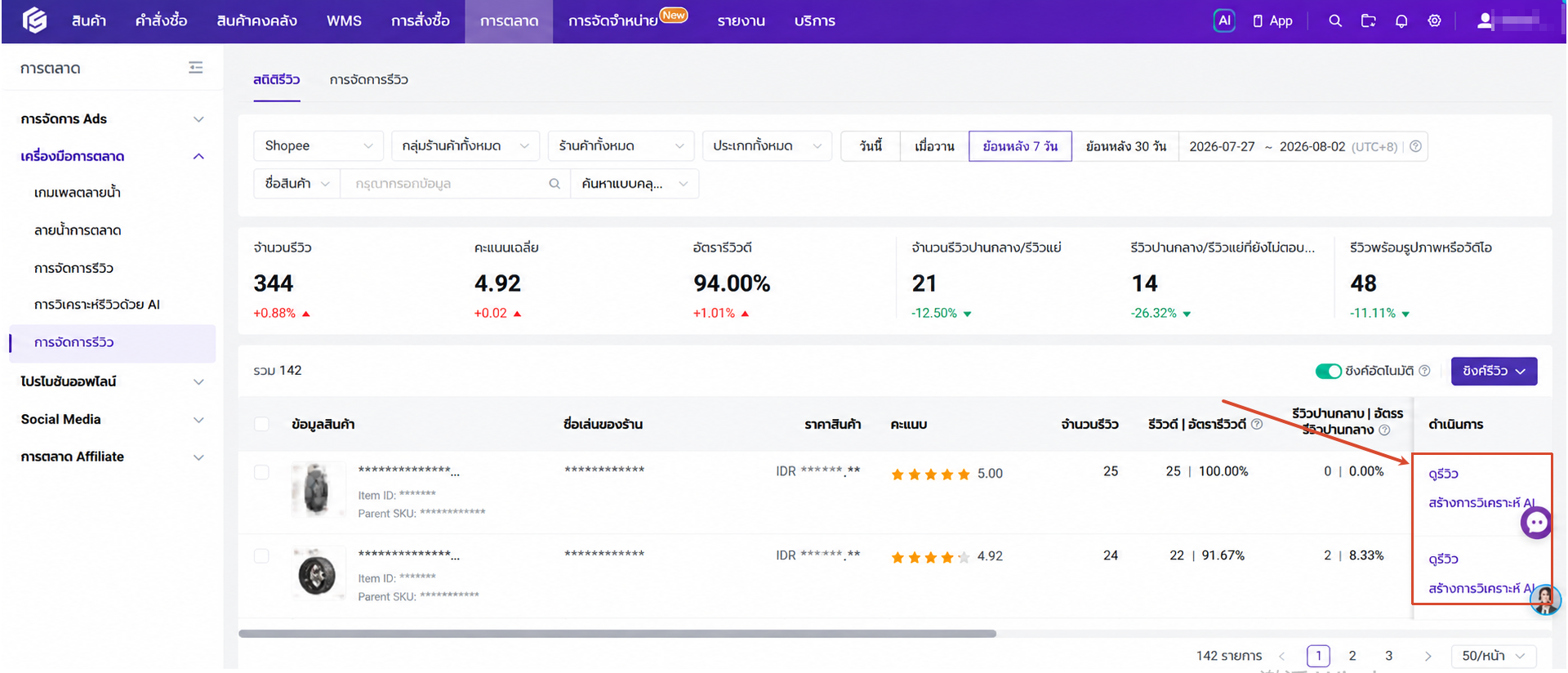This screenshot has width=1568, height=673.
Task: Open the รายงาน menu in top navigation
Action: tap(741, 21)
